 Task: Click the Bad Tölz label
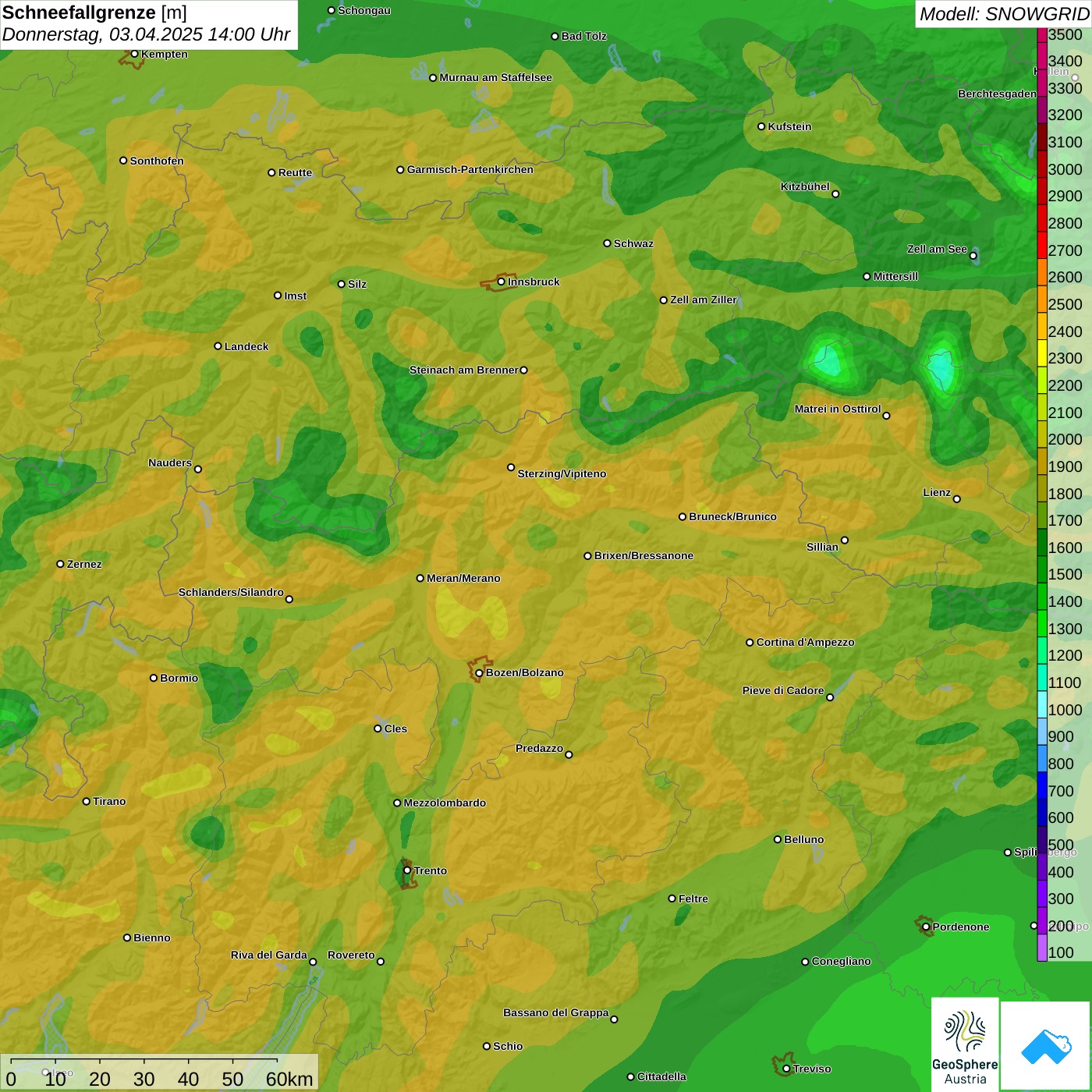click(x=583, y=36)
